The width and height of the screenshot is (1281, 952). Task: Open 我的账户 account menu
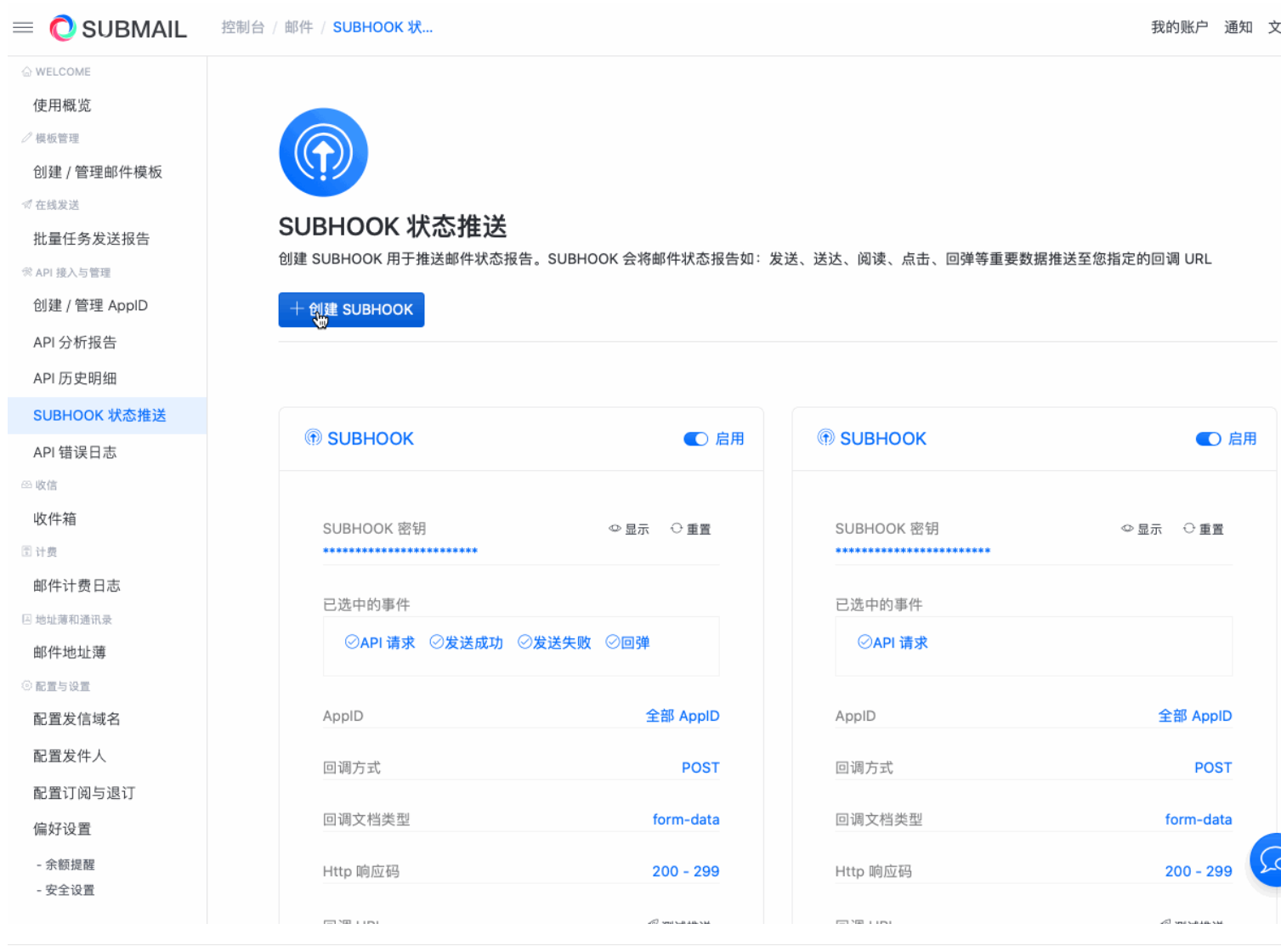[x=1179, y=27]
